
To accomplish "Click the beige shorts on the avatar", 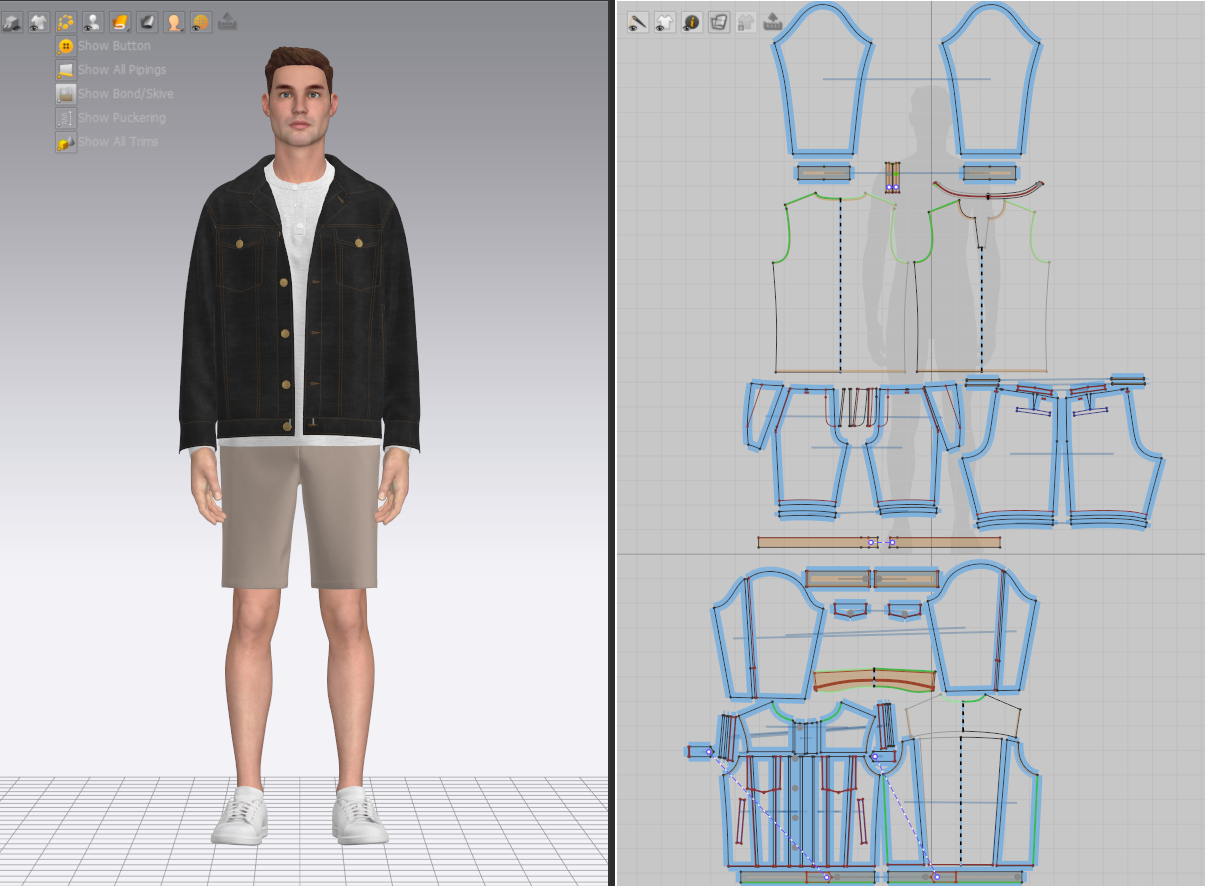I will [299, 517].
